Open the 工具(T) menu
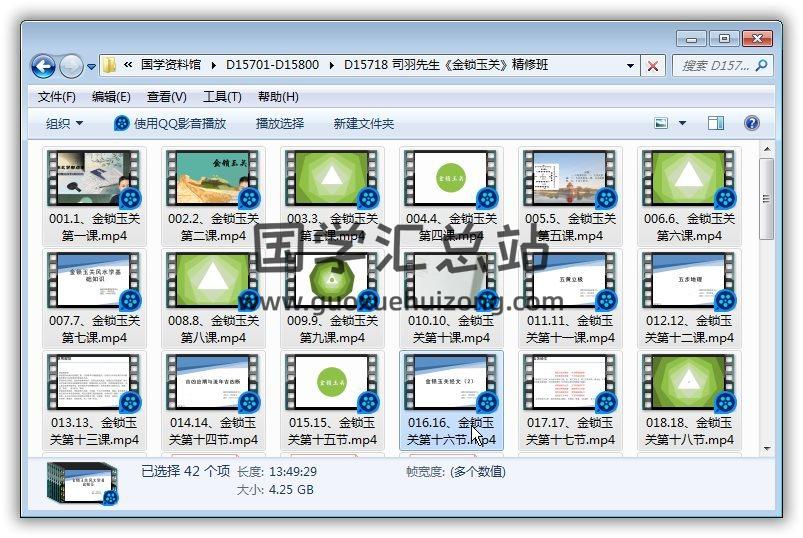 [x=222, y=97]
